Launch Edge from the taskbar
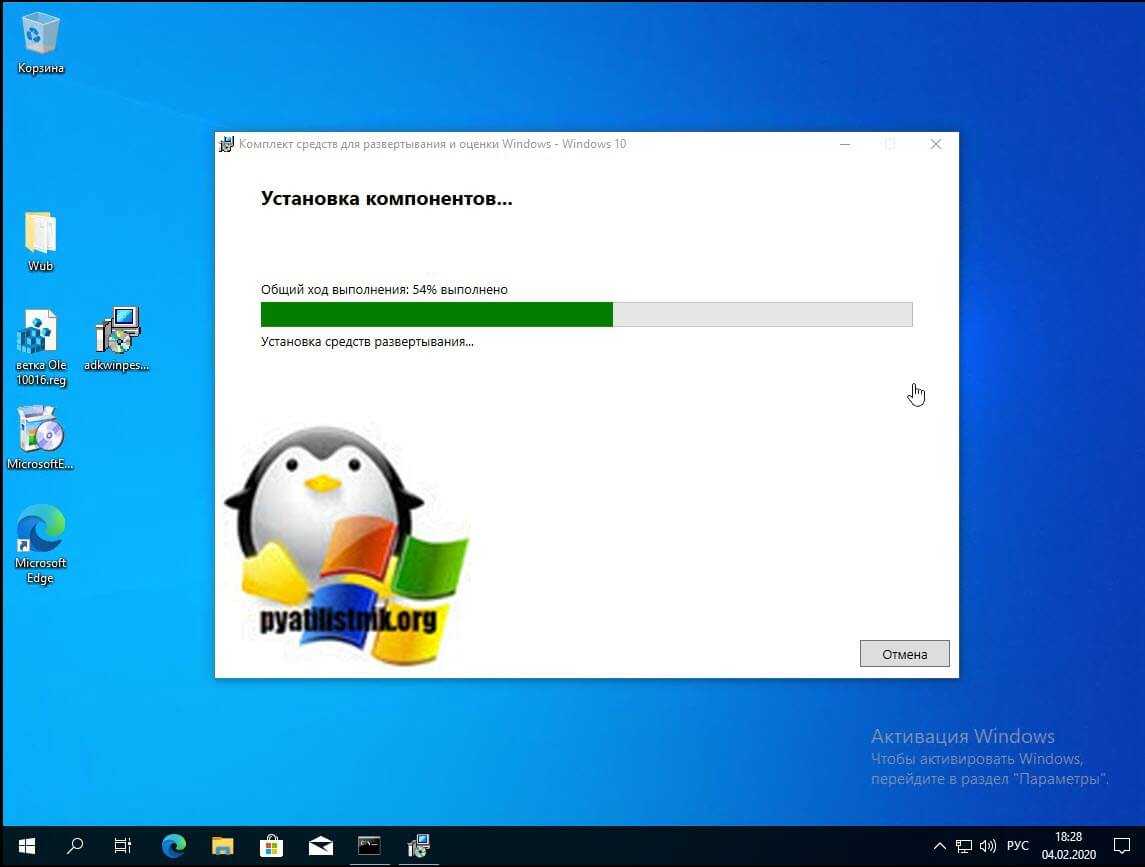This screenshot has width=1145, height=867. (174, 846)
